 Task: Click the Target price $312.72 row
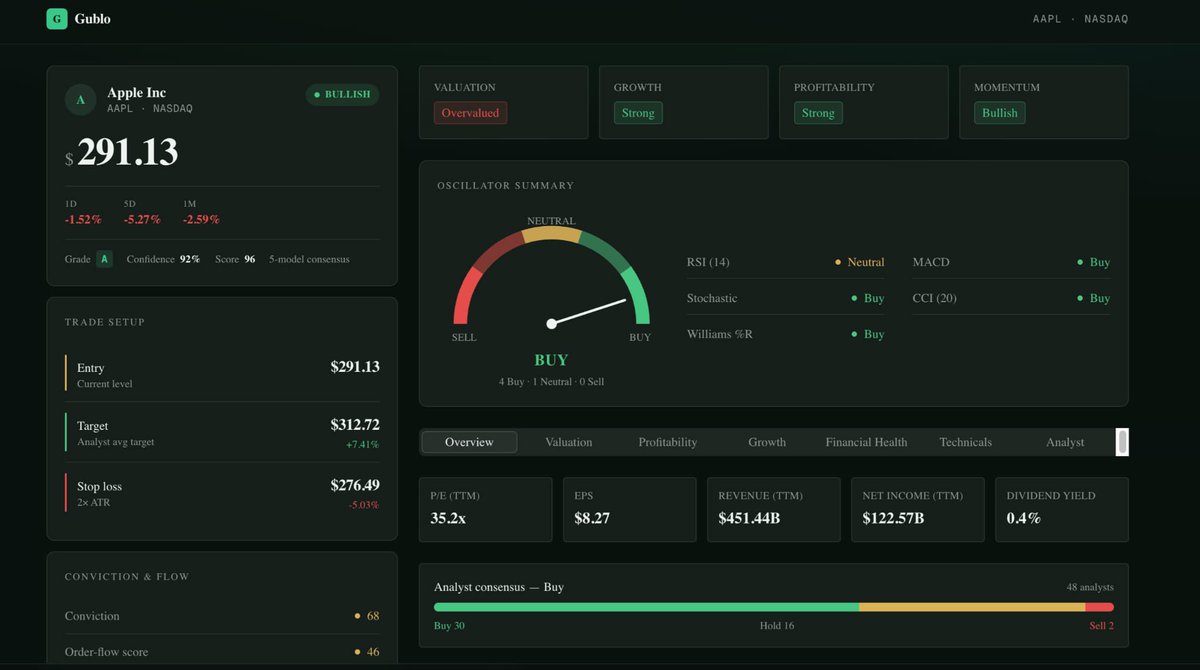[x=222, y=432]
